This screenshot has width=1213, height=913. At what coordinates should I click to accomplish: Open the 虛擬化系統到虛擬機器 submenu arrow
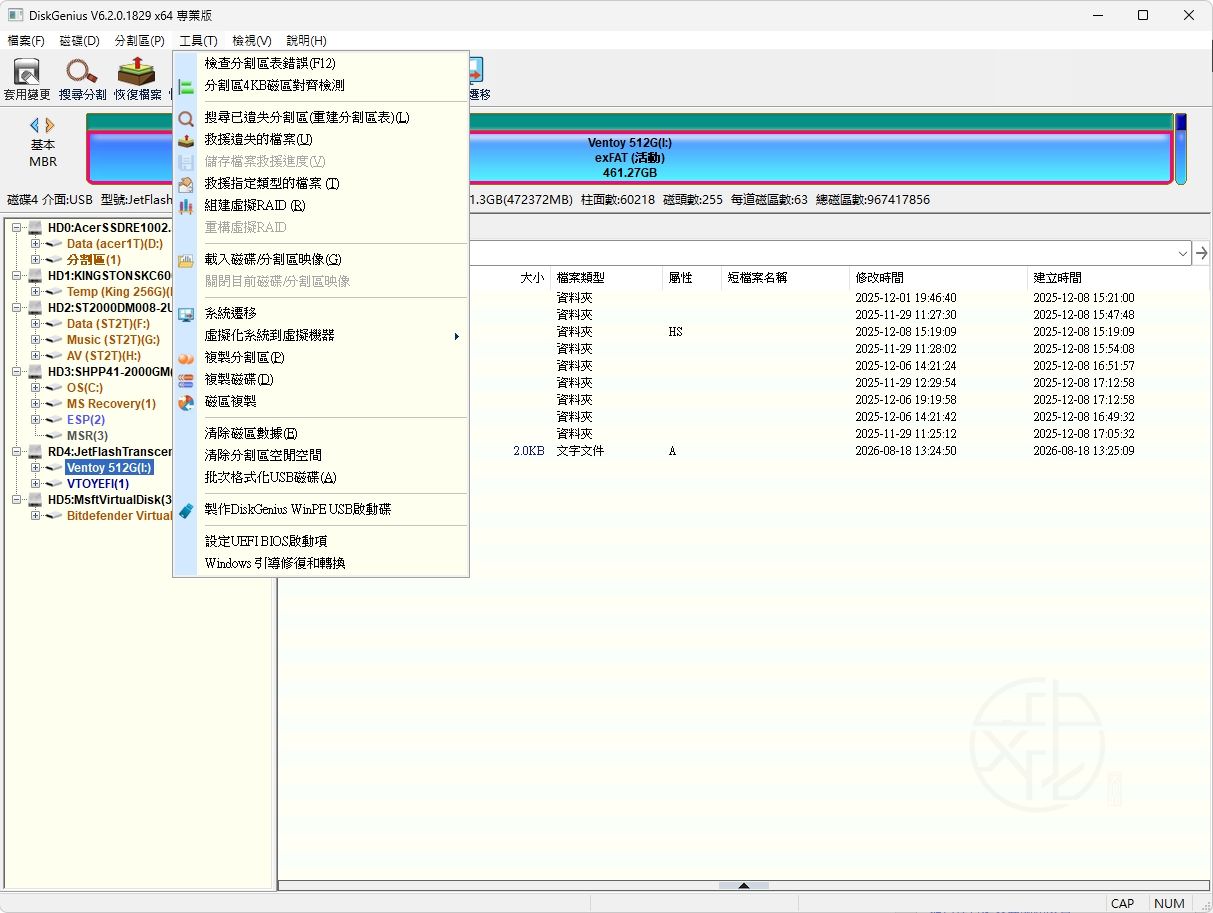coord(456,336)
